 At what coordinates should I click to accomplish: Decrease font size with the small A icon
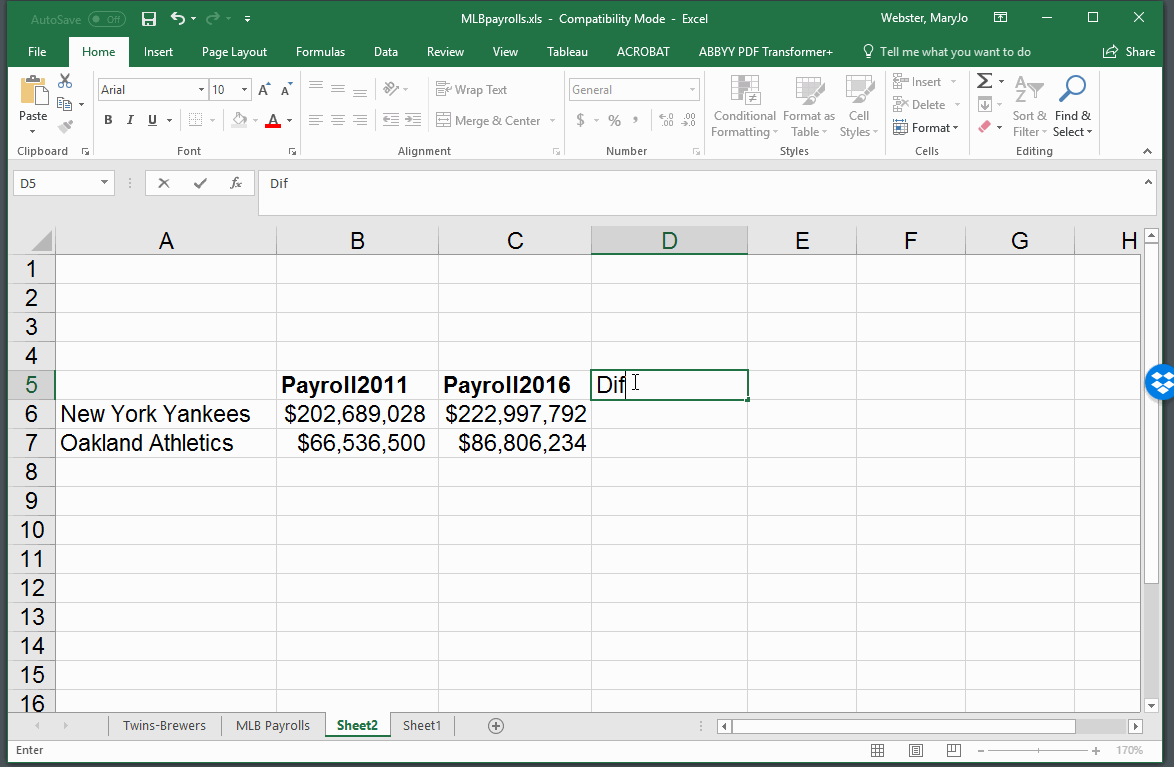(x=286, y=90)
